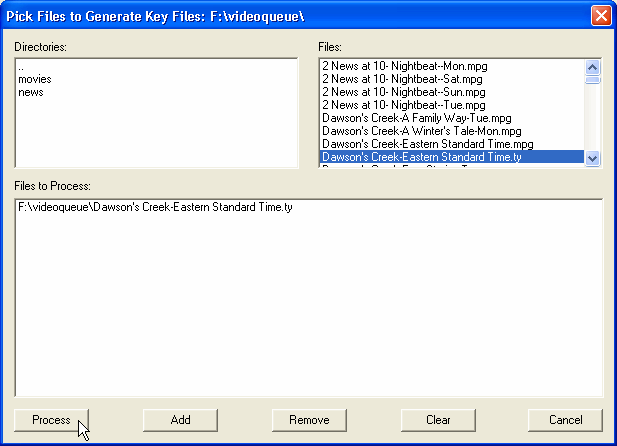Select the movies directory
Screen dimensions: 617x446
click(x=157, y=79)
